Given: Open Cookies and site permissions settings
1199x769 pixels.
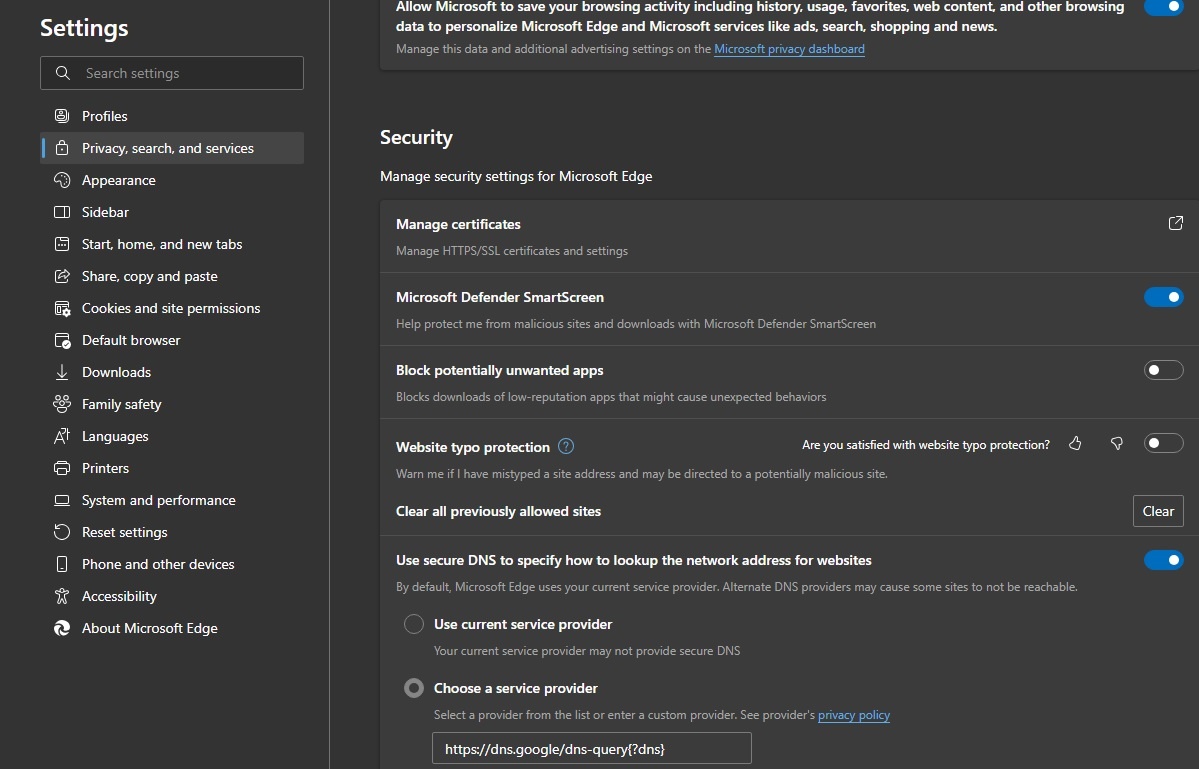Looking at the screenshot, I should click(171, 308).
